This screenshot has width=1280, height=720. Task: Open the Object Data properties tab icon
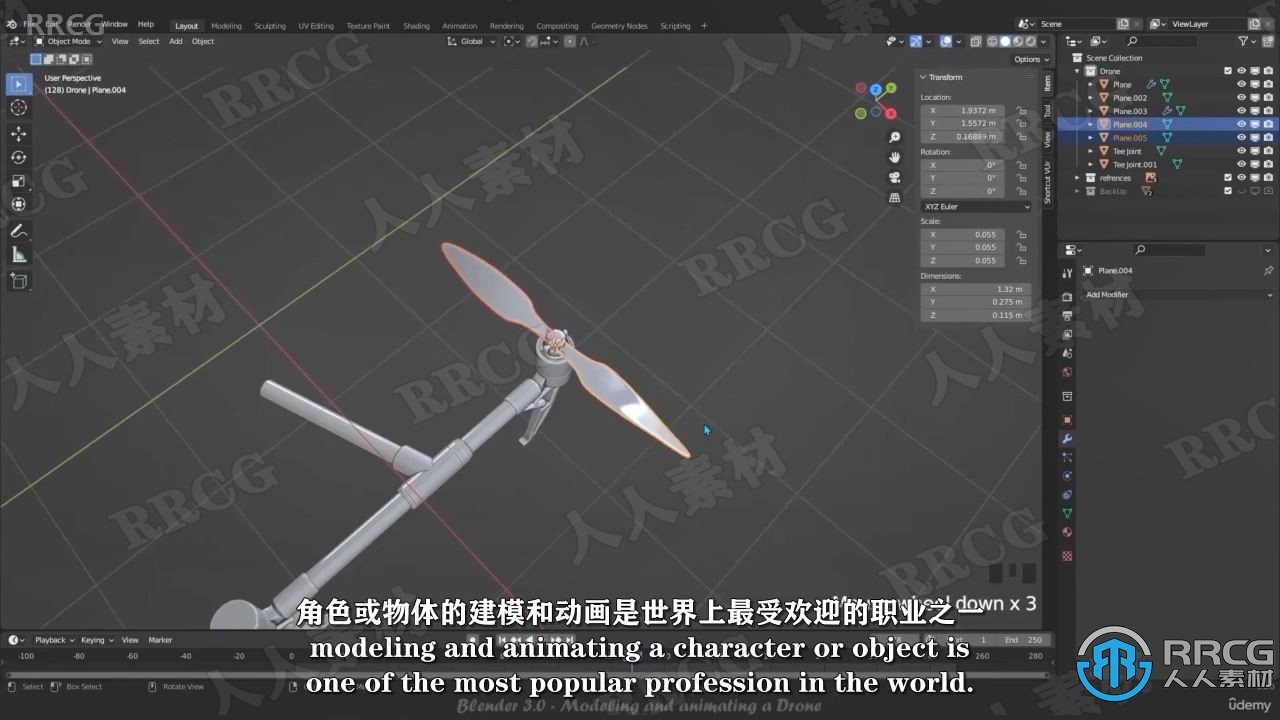tap(1067, 513)
